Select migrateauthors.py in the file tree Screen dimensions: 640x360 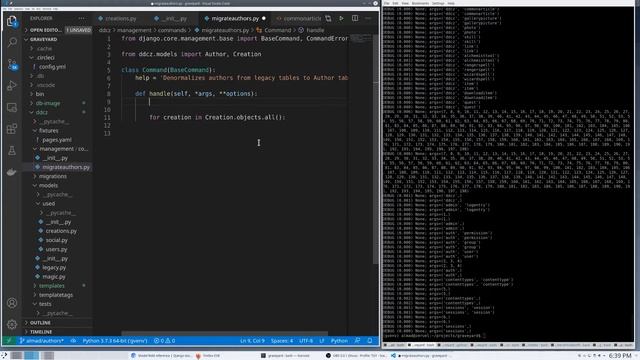click(65, 167)
